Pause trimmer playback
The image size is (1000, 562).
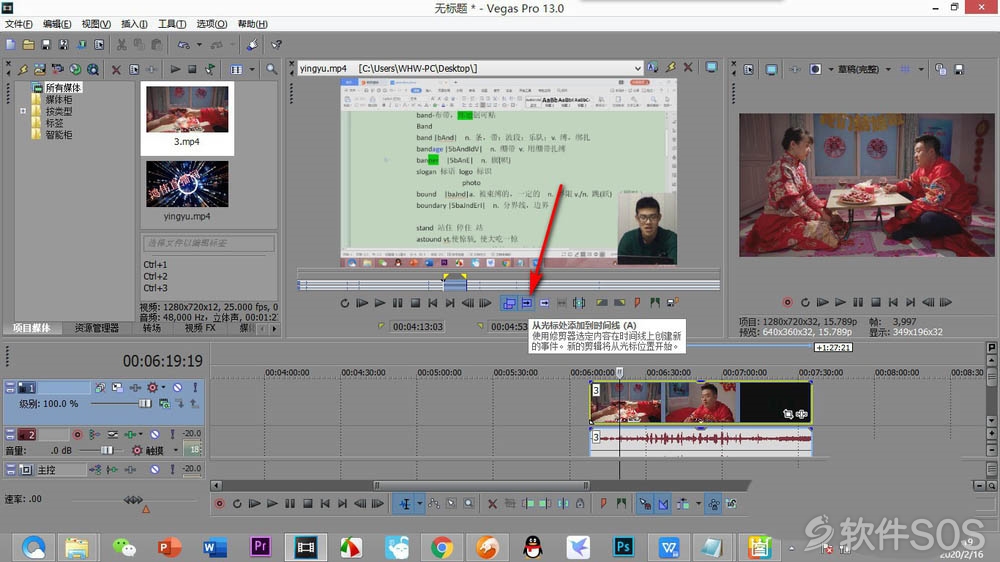(397, 303)
